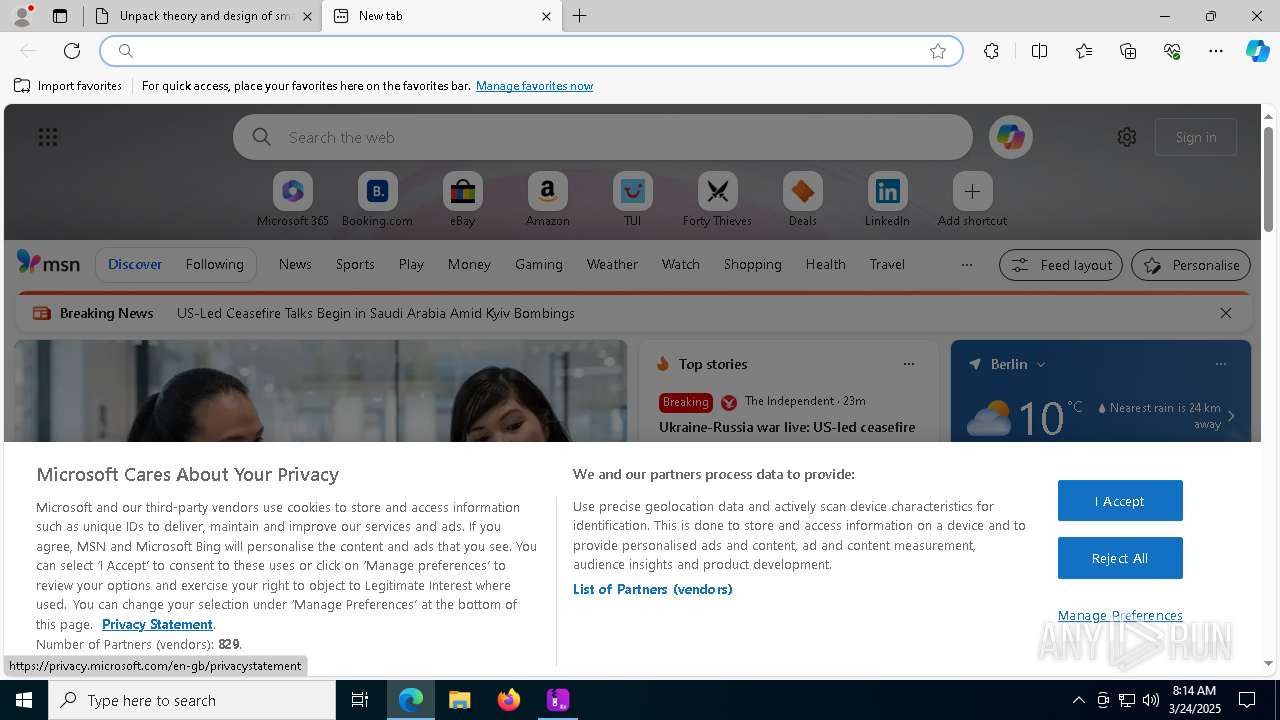
Task: Open weather card more options
Action: 1221,364
